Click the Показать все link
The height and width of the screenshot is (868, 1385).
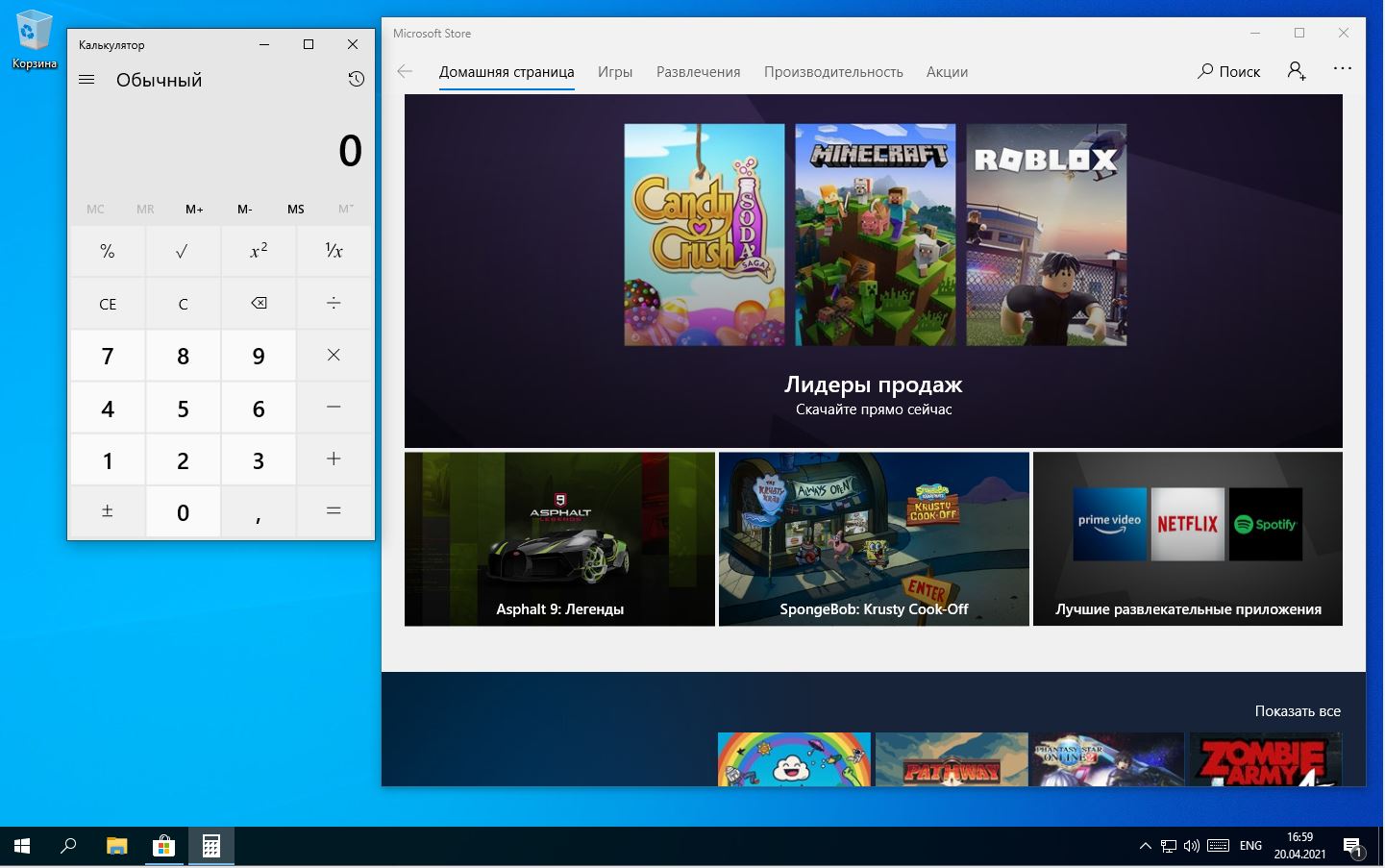1298,711
